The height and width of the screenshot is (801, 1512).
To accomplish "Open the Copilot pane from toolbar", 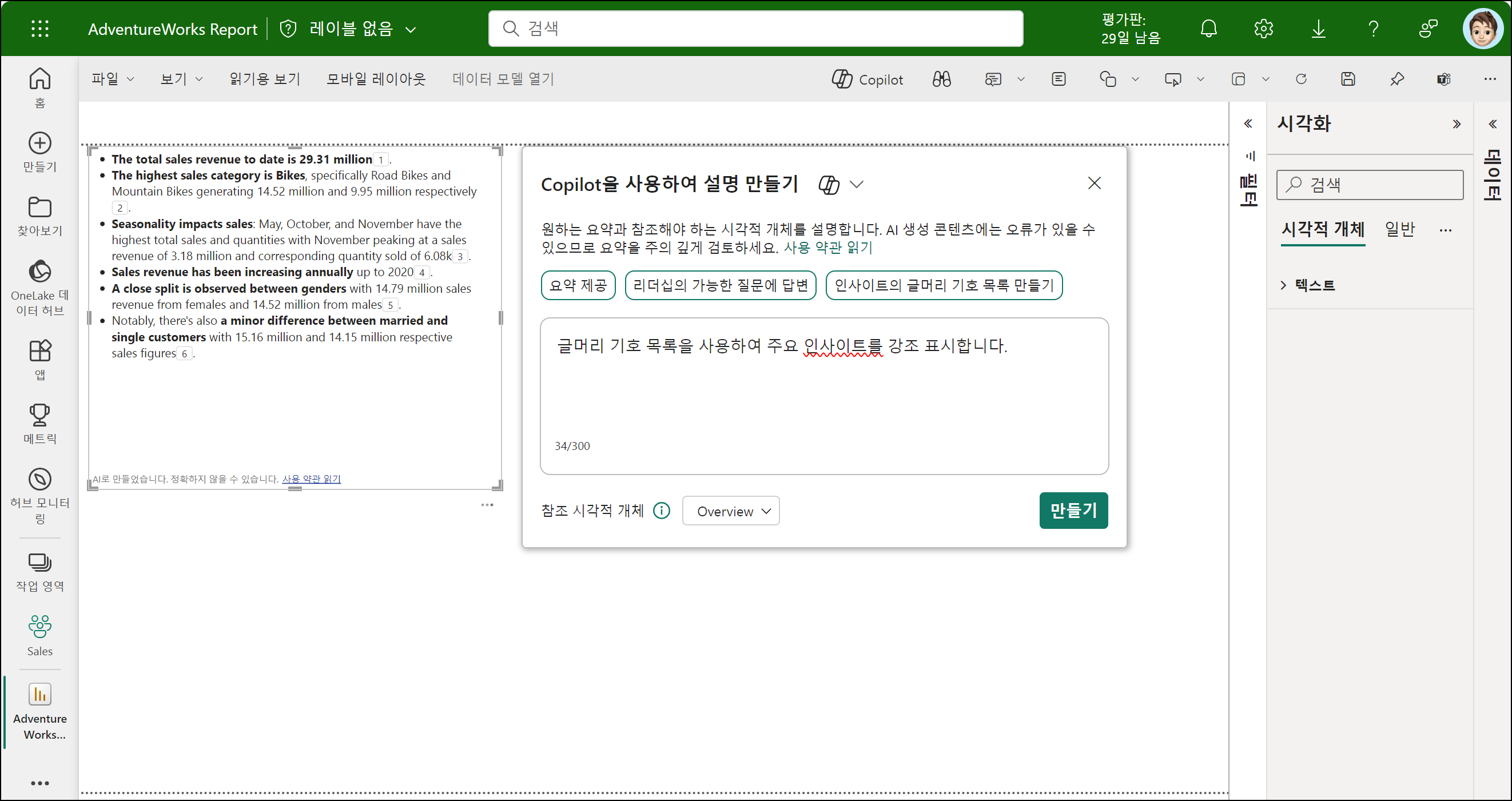I will click(867, 79).
